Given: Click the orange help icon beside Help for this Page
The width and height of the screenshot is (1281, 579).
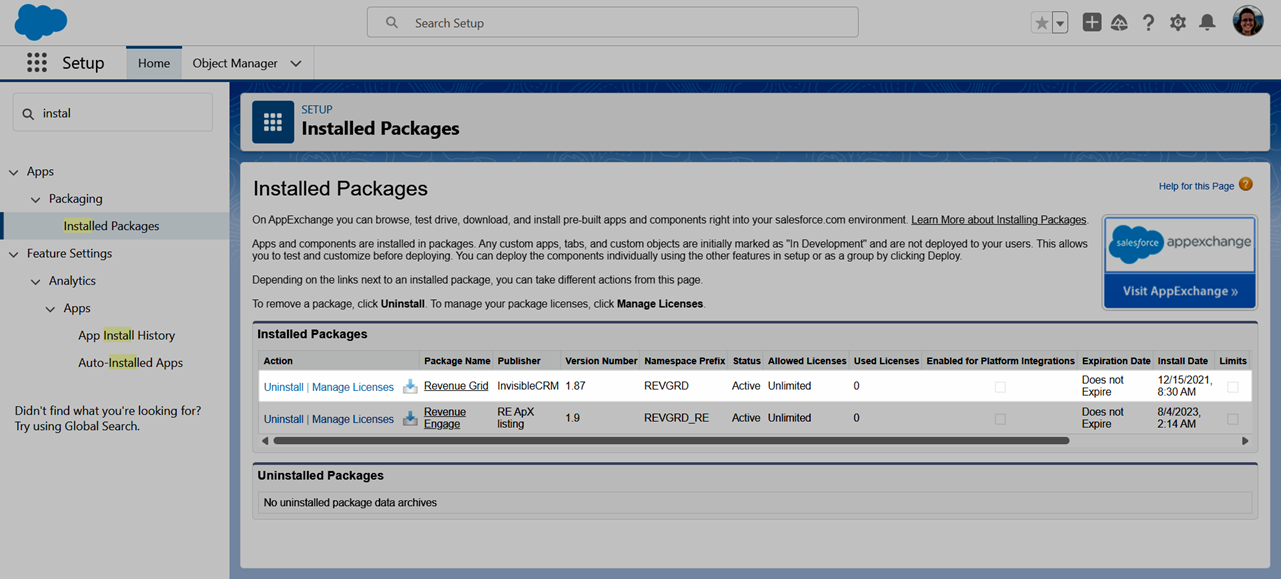Looking at the screenshot, I should (1246, 184).
